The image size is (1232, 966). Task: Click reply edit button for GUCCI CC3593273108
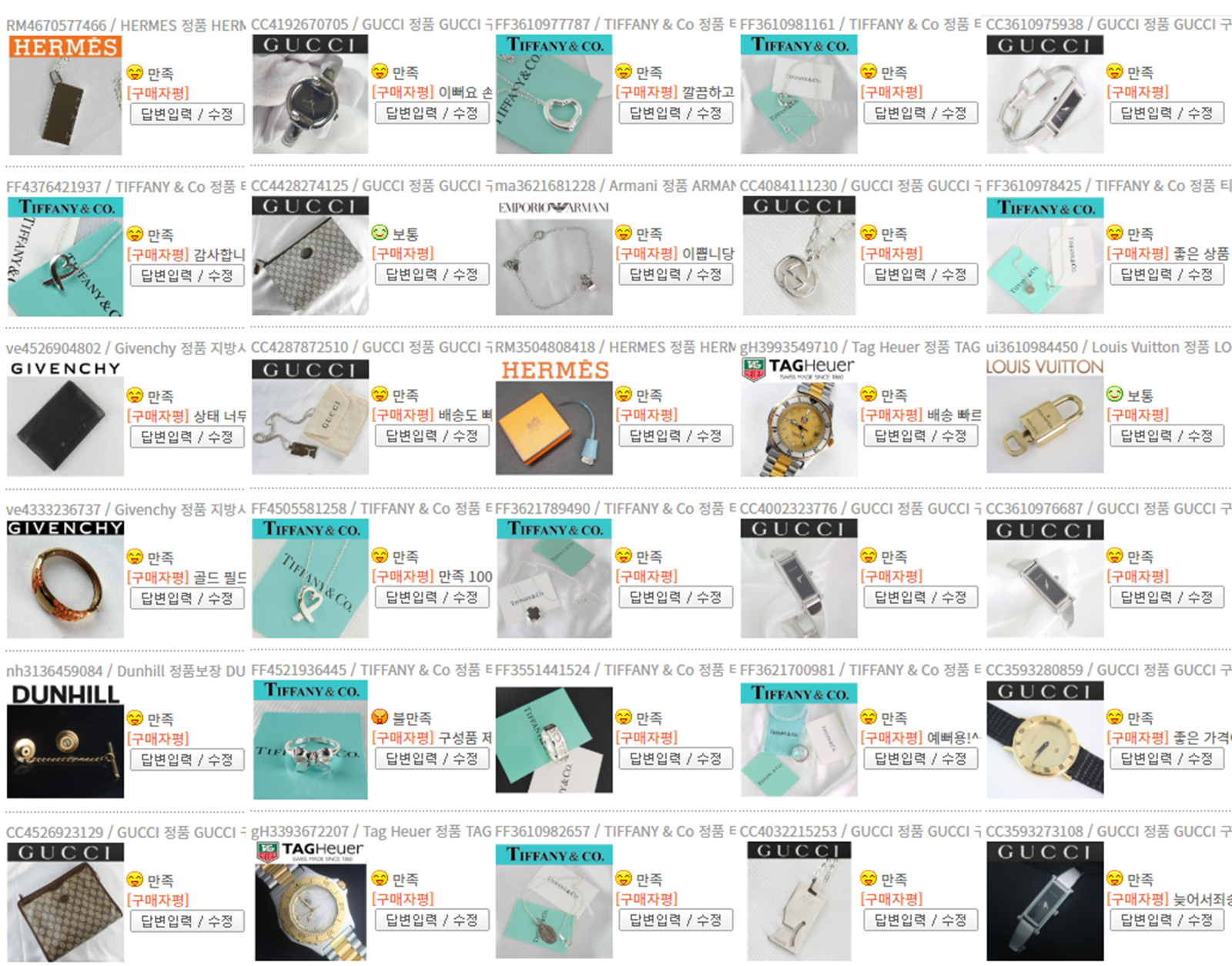pos(1167,920)
